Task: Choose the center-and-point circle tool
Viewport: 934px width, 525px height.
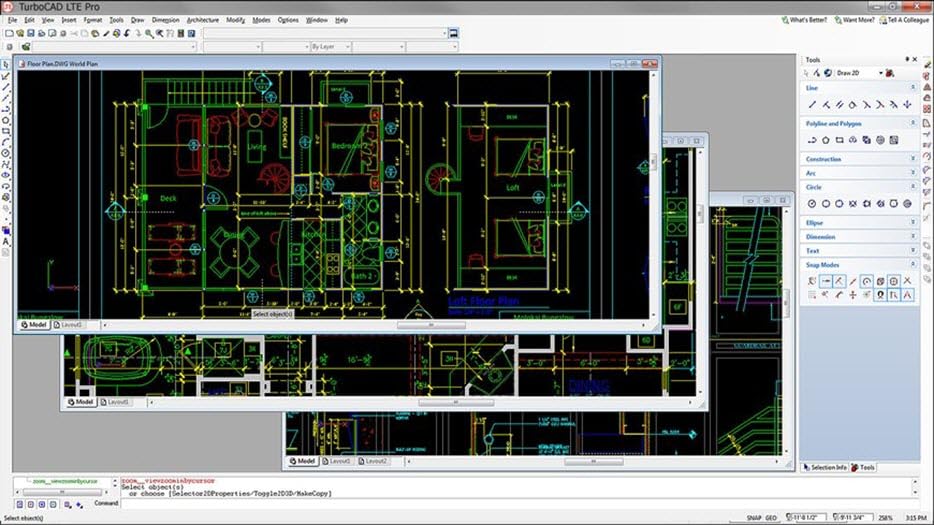Action: tap(812, 204)
